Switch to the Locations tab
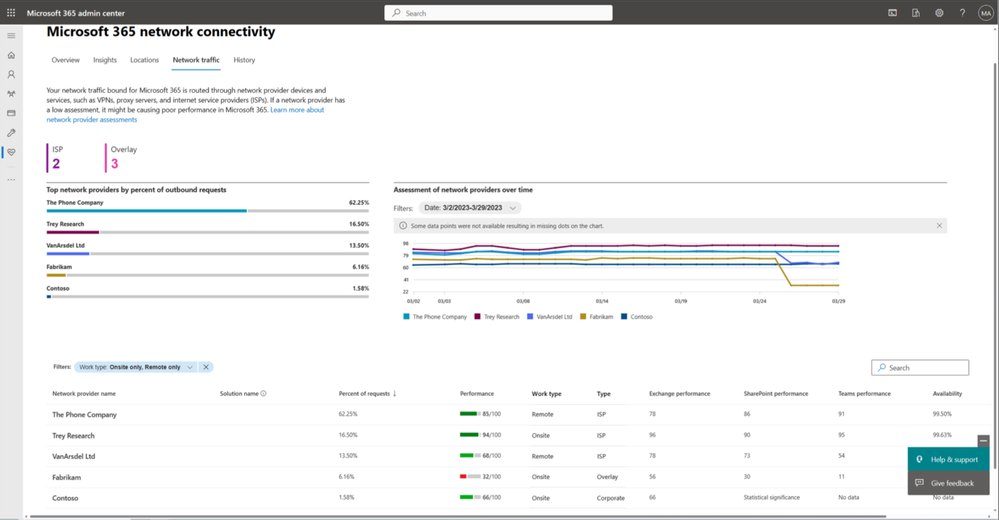999x520 pixels. pos(145,60)
